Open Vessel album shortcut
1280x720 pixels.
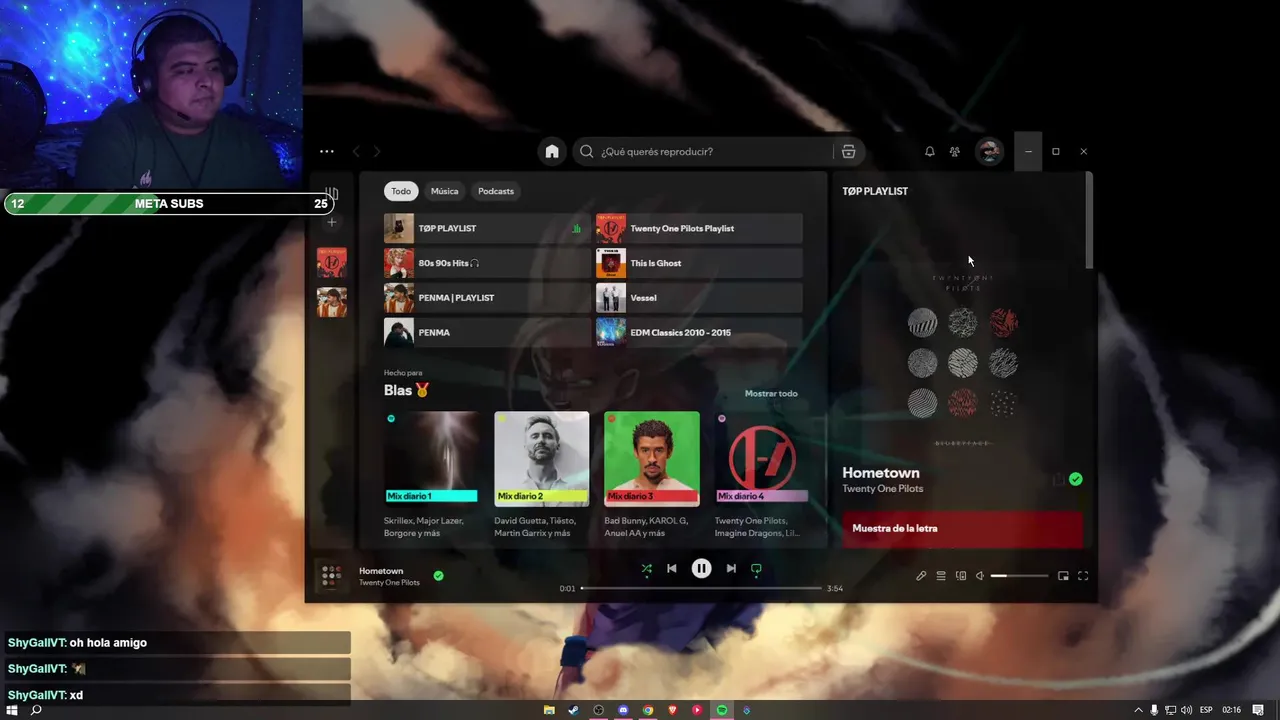tap(699, 298)
